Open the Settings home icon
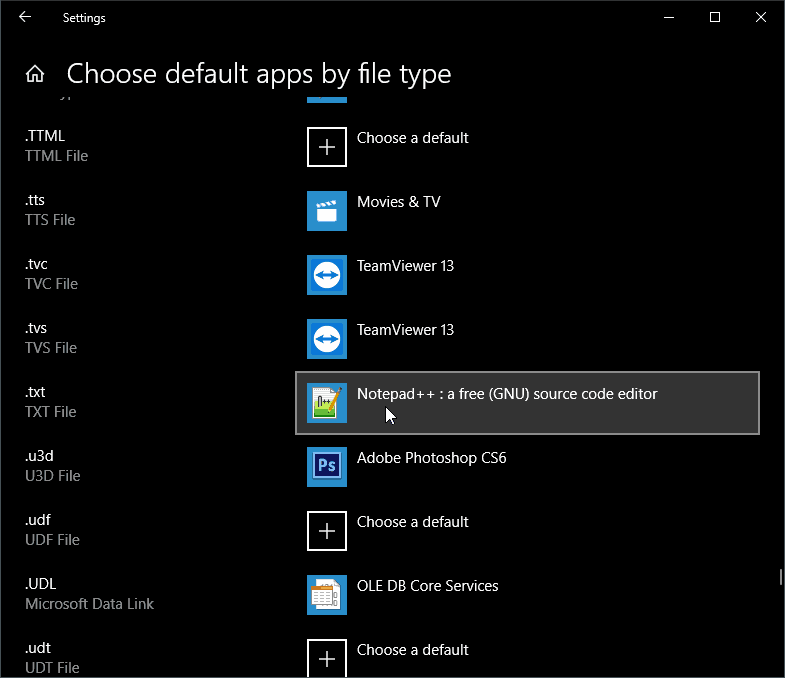The image size is (785, 678). [35, 74]
